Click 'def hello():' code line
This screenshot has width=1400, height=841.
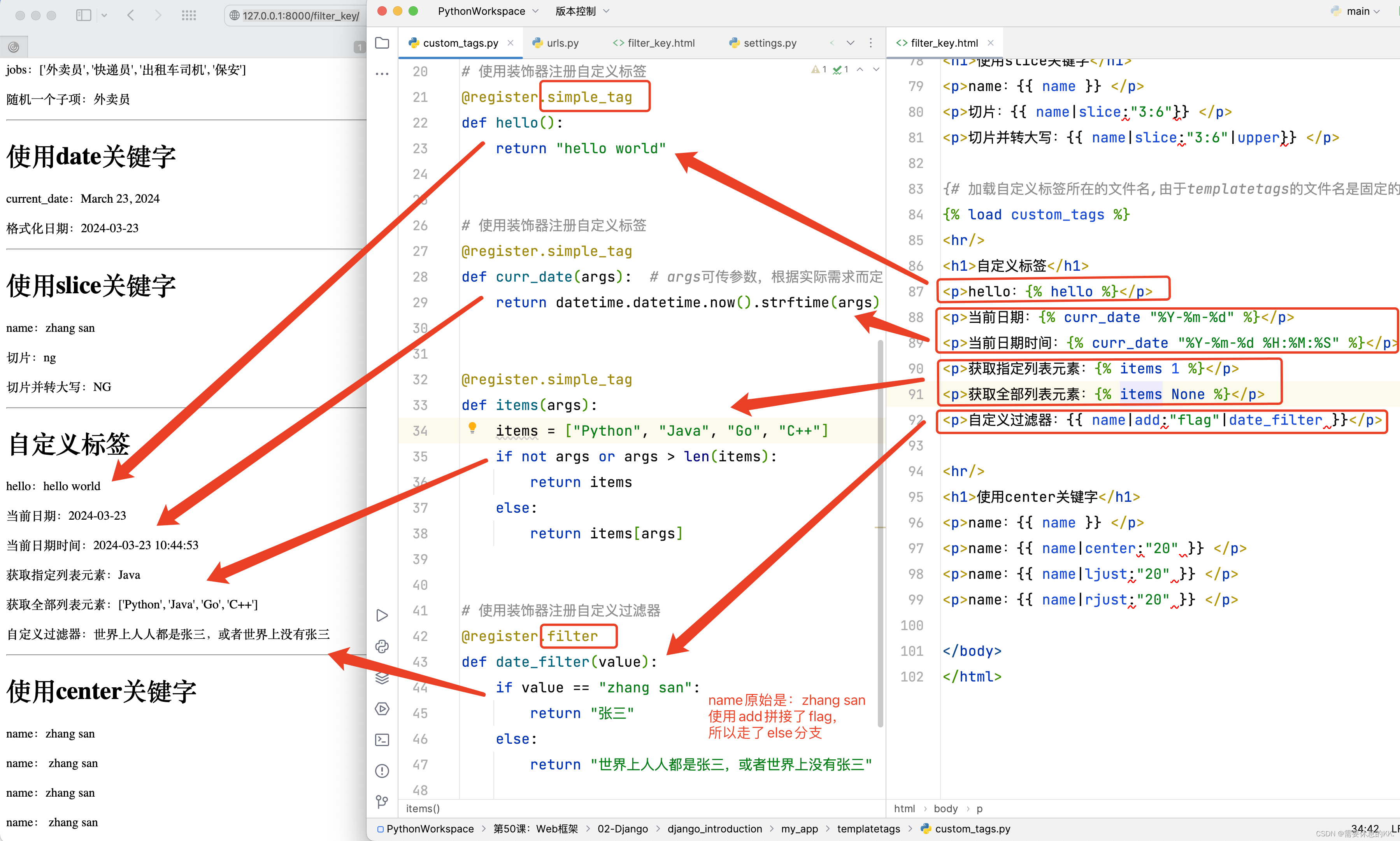[512, 123]
